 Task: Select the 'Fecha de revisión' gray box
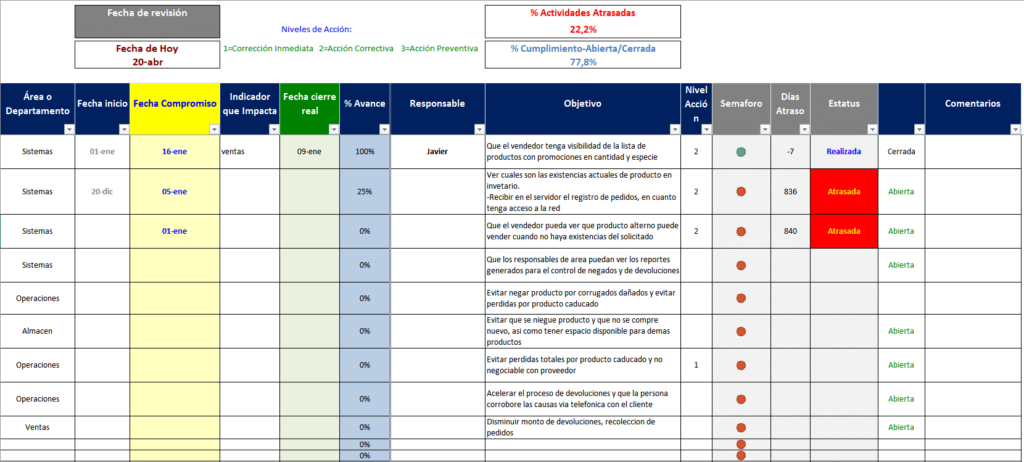(x=147, y=21)
